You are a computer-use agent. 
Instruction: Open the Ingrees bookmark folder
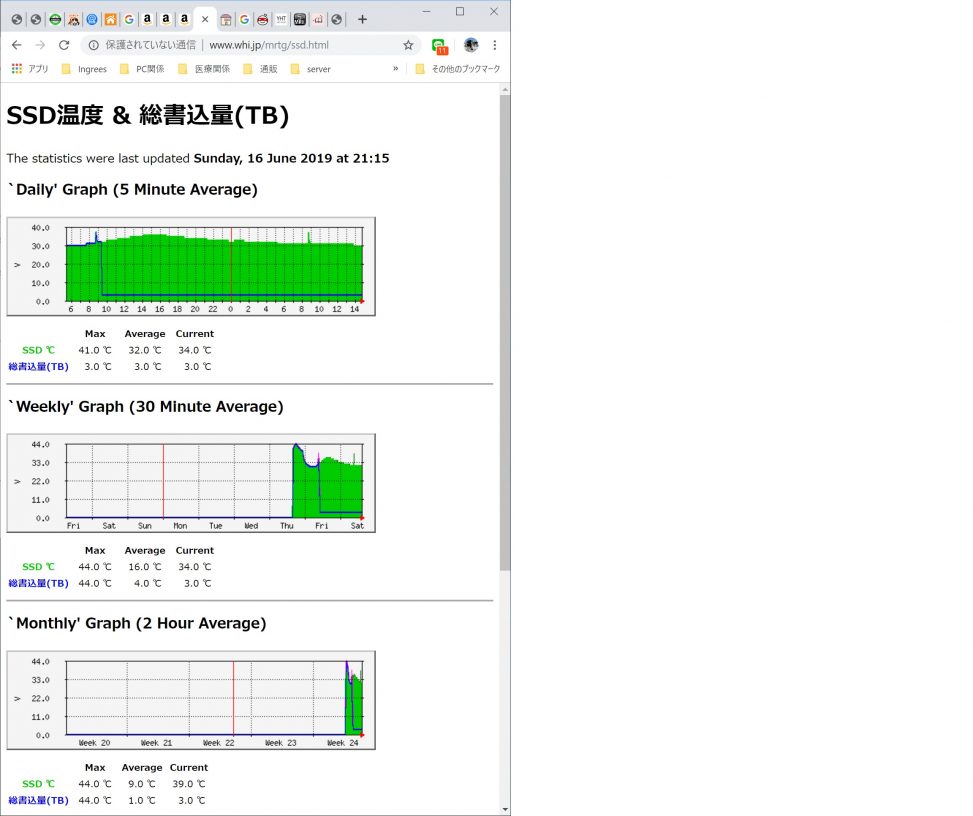point(84,69)
